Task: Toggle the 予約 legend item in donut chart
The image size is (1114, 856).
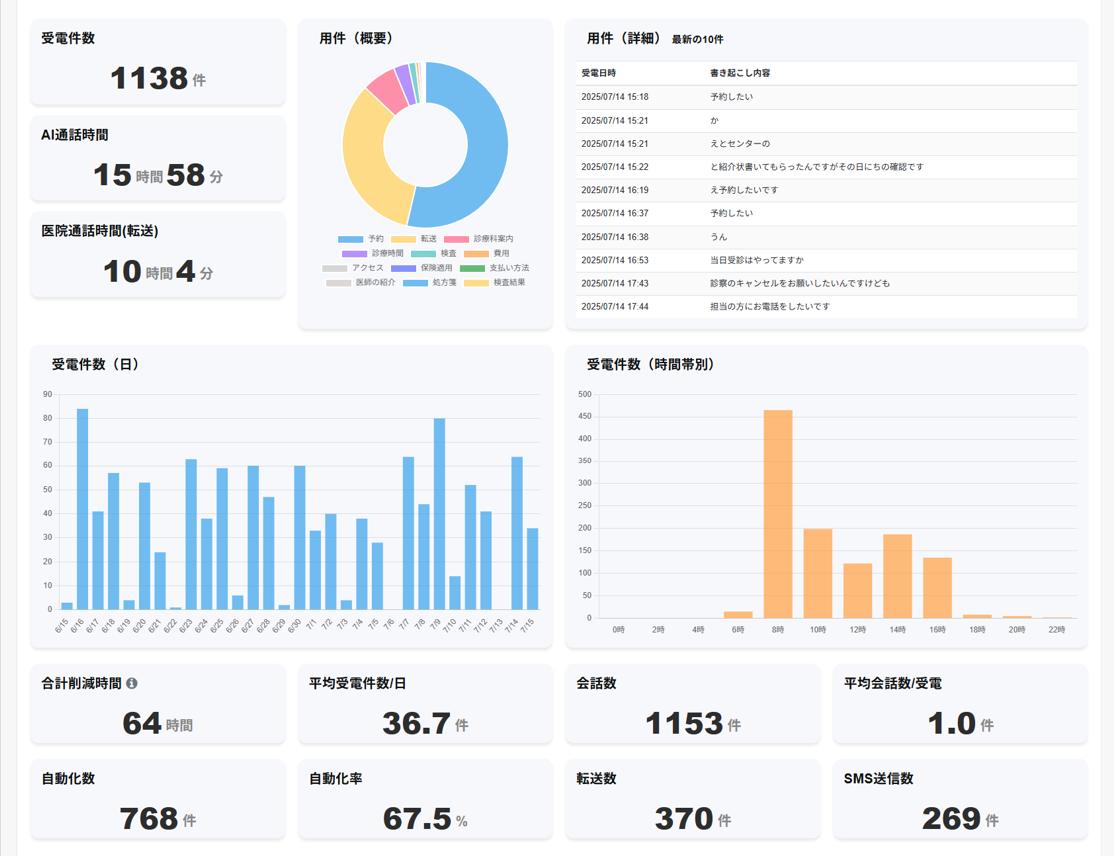Action: click(362, 239)
